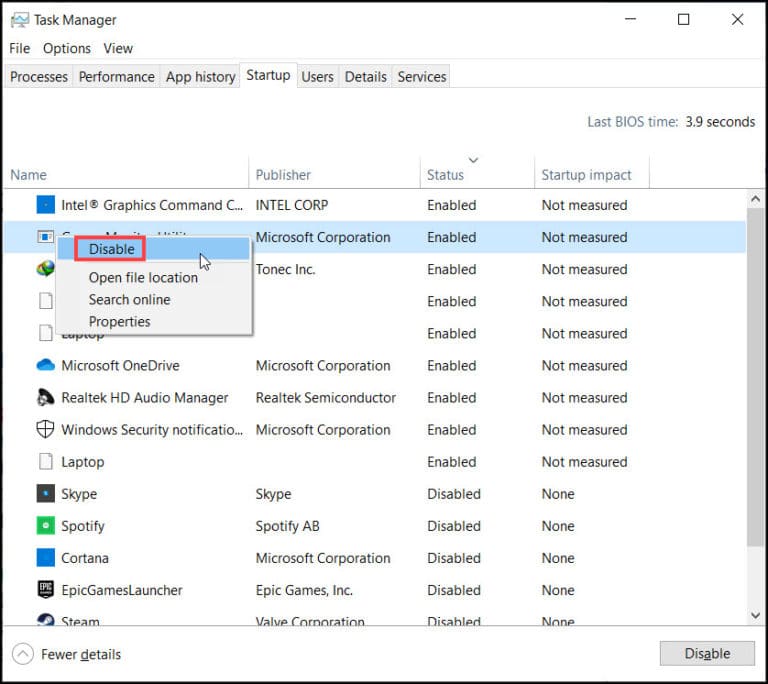Screen dimensions: 768x684
Task: Click the None impact cell for Cortana
Action: coord(558,558)
